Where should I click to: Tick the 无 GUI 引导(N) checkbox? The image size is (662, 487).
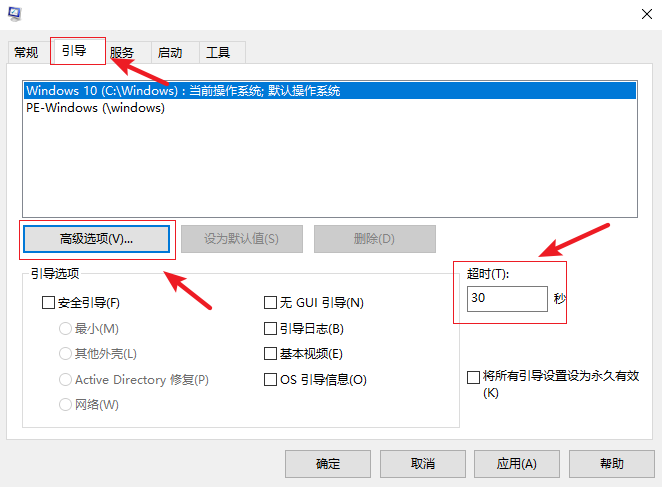[x=270, y=302]
